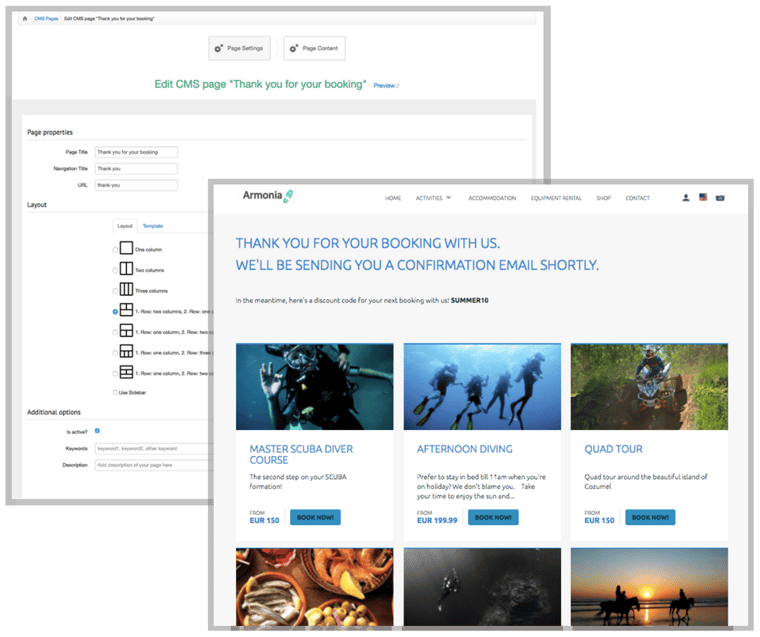The width and height of the screenshot is (760, 637).
Task: Click the One column layout icon
Action: (126, 248)
